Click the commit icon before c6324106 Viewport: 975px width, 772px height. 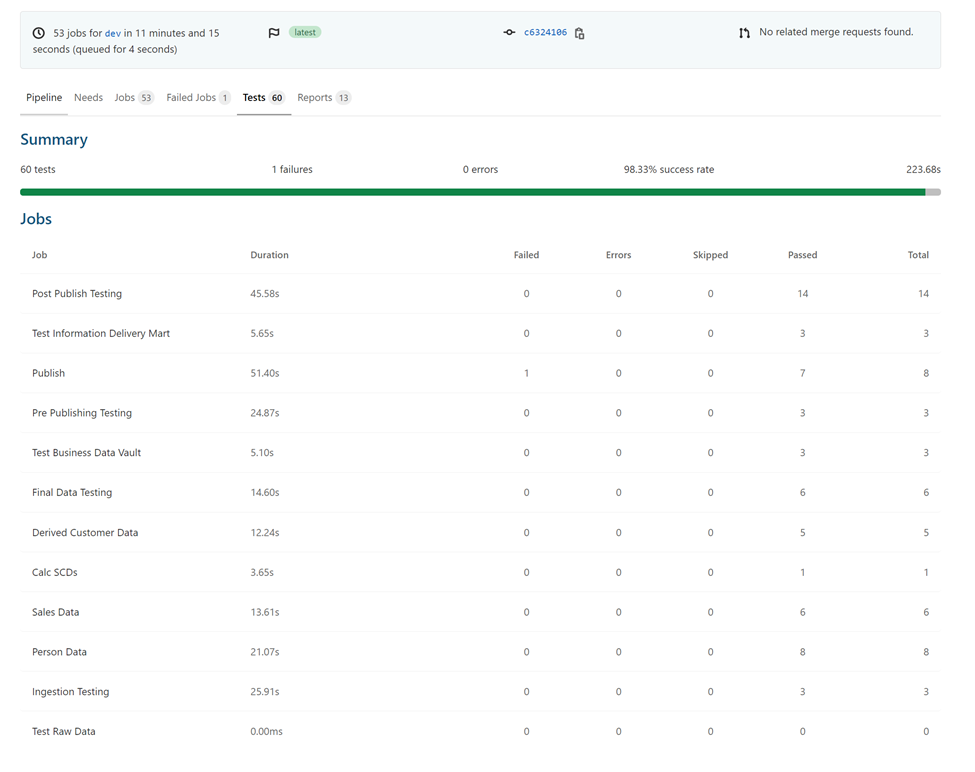[x=509, y=32]
